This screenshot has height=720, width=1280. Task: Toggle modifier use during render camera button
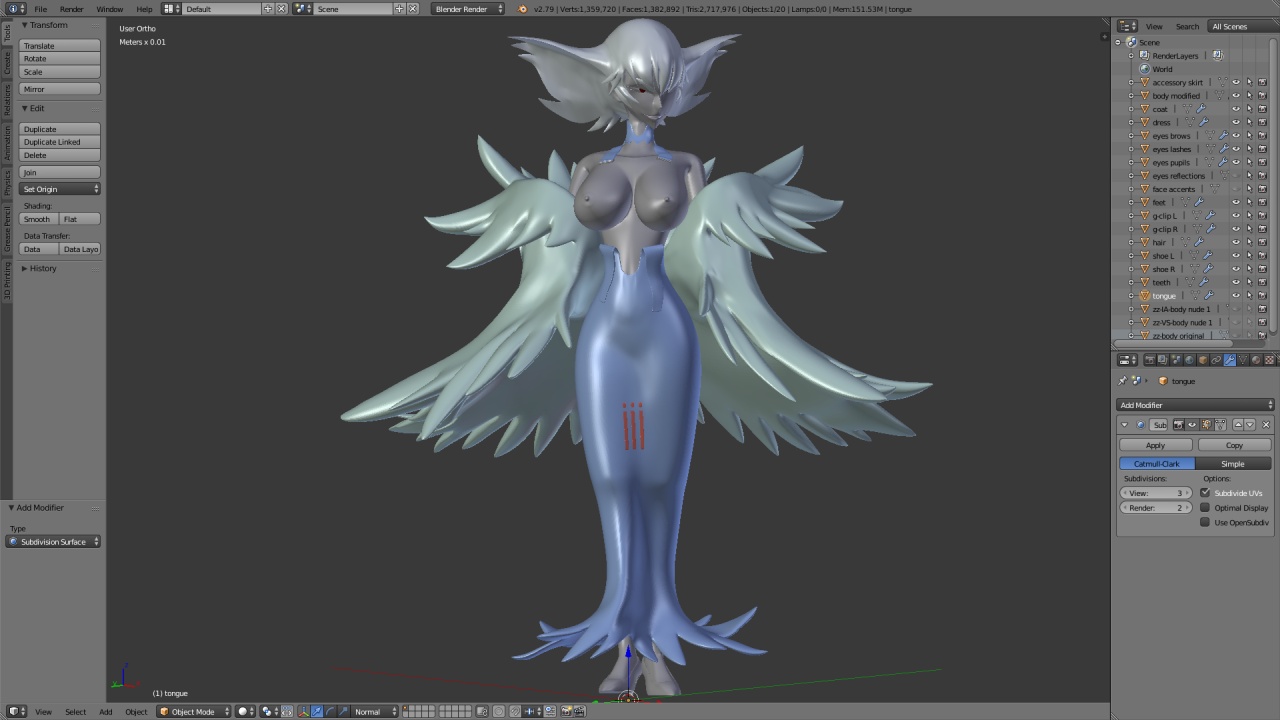1178,425
